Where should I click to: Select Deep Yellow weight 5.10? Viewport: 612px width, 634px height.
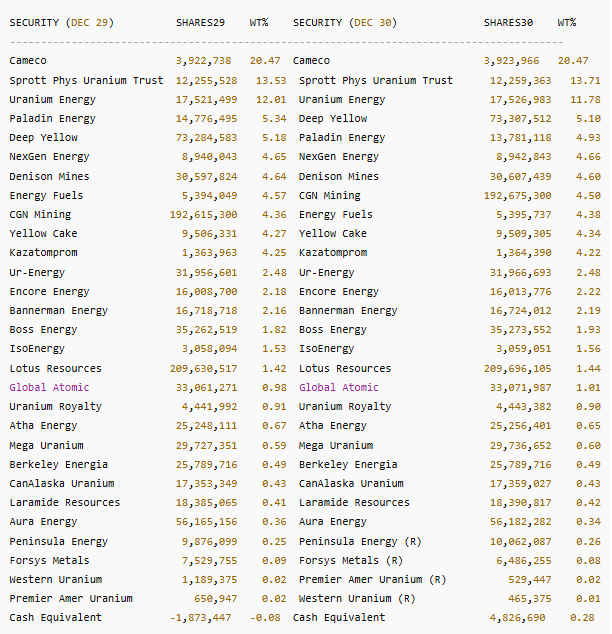pos(588,119)
